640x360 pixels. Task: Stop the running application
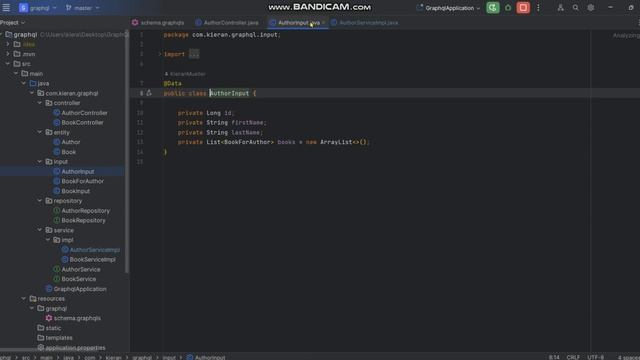pos(523,8)
